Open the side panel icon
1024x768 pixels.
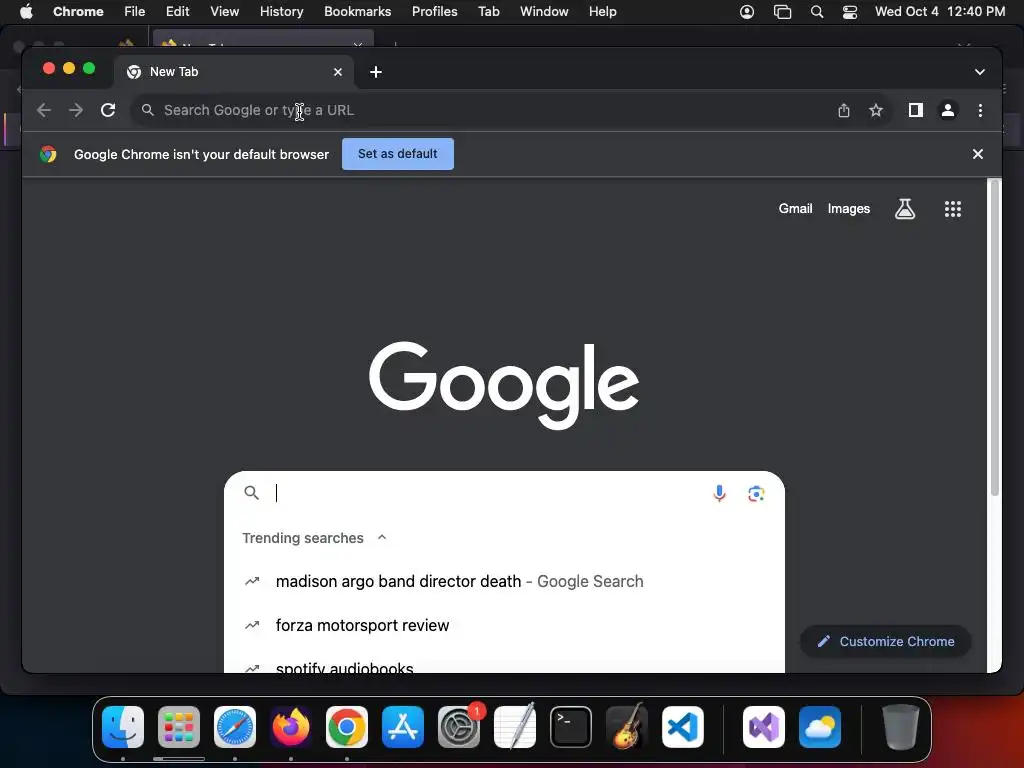click(916, 110)
